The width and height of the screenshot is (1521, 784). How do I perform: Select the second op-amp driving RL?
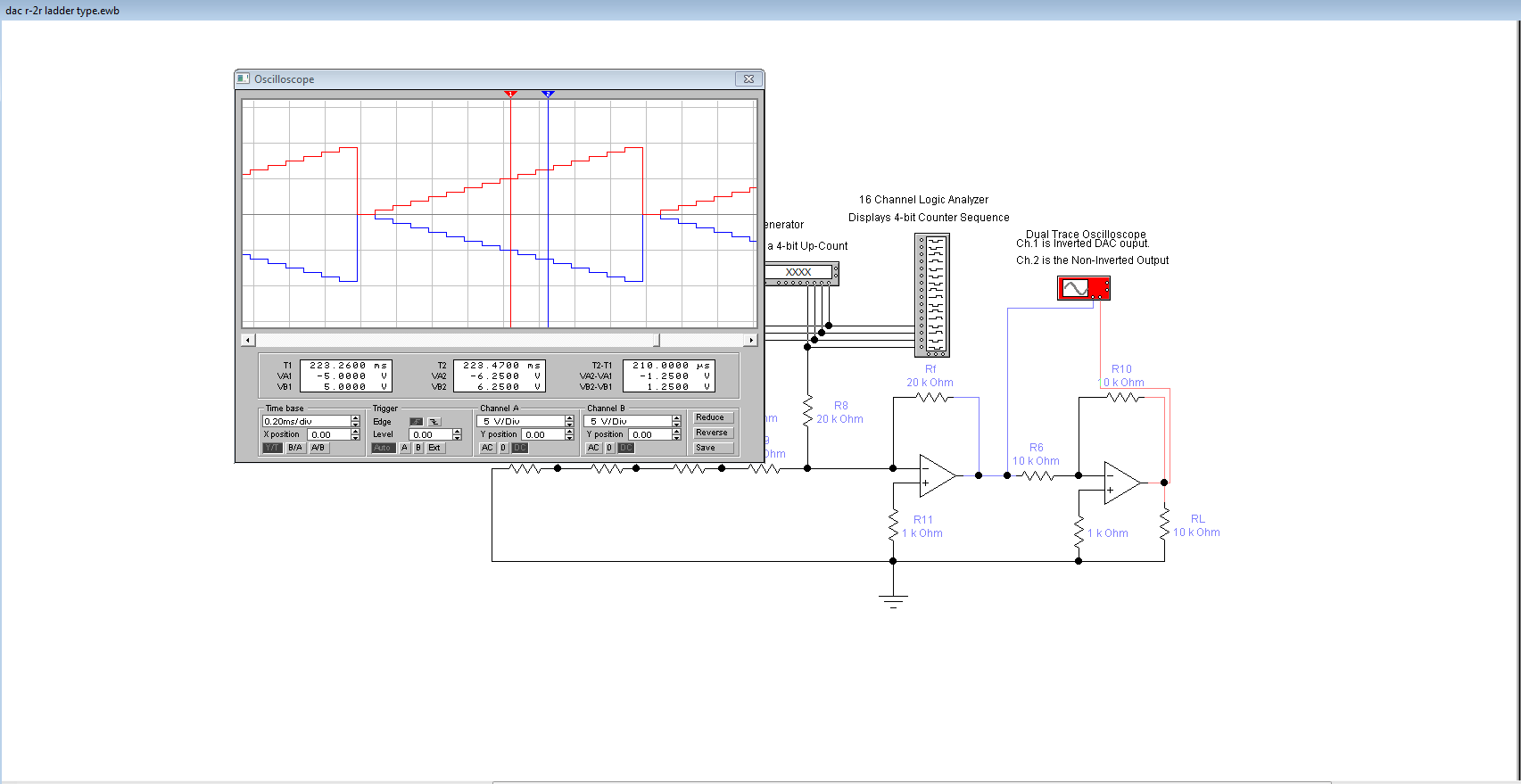pos(1122,483)
